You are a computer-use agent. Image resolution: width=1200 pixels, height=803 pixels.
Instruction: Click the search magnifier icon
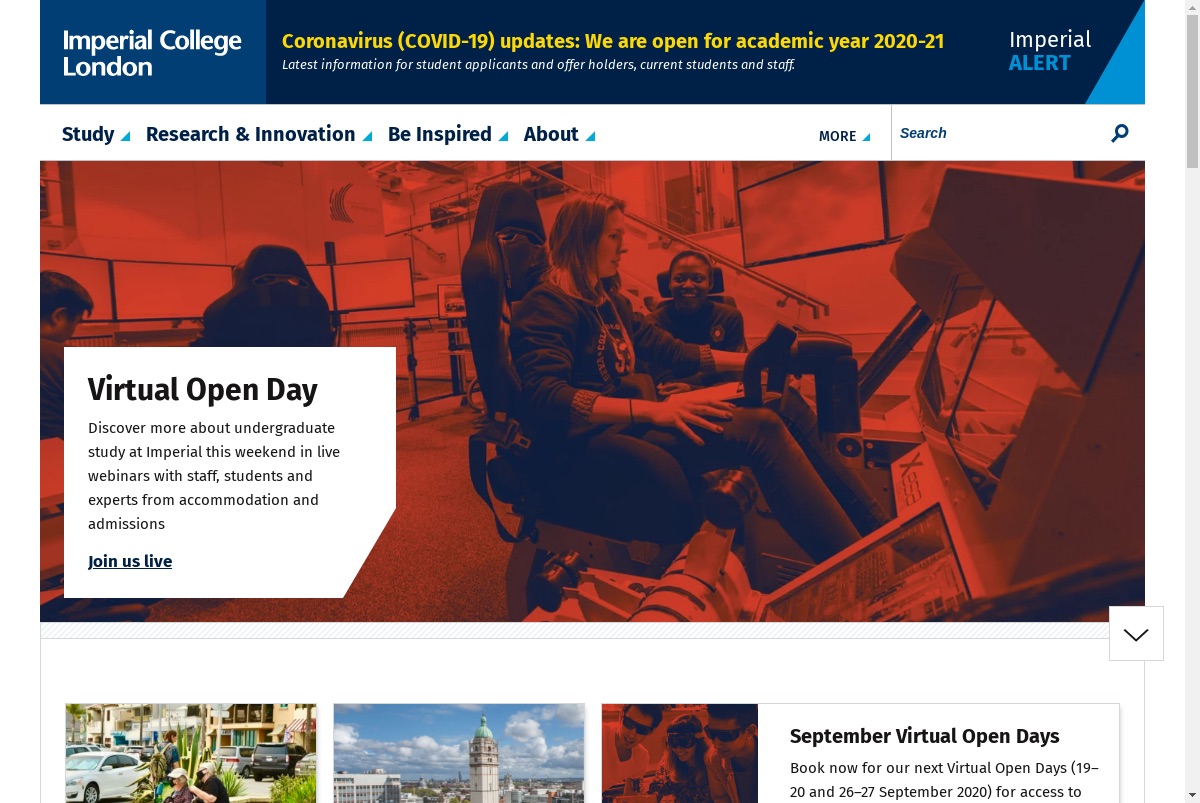(1120, 133)
